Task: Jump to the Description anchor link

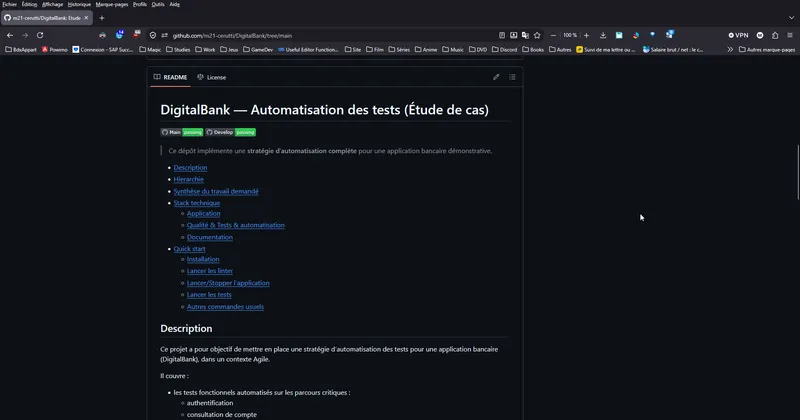Action: (190, 167)
